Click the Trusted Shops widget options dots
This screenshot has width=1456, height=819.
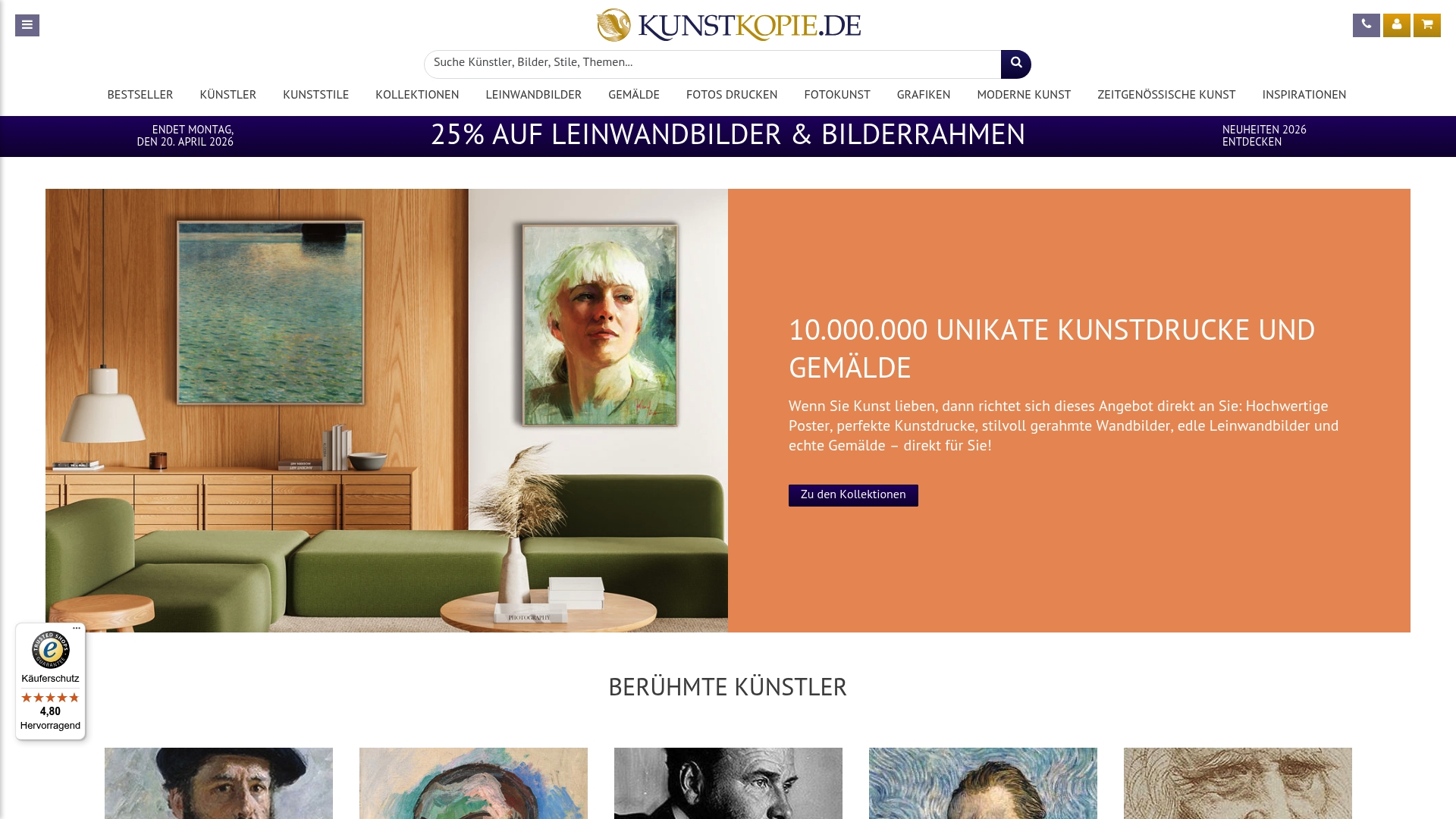tap(77, 629)
